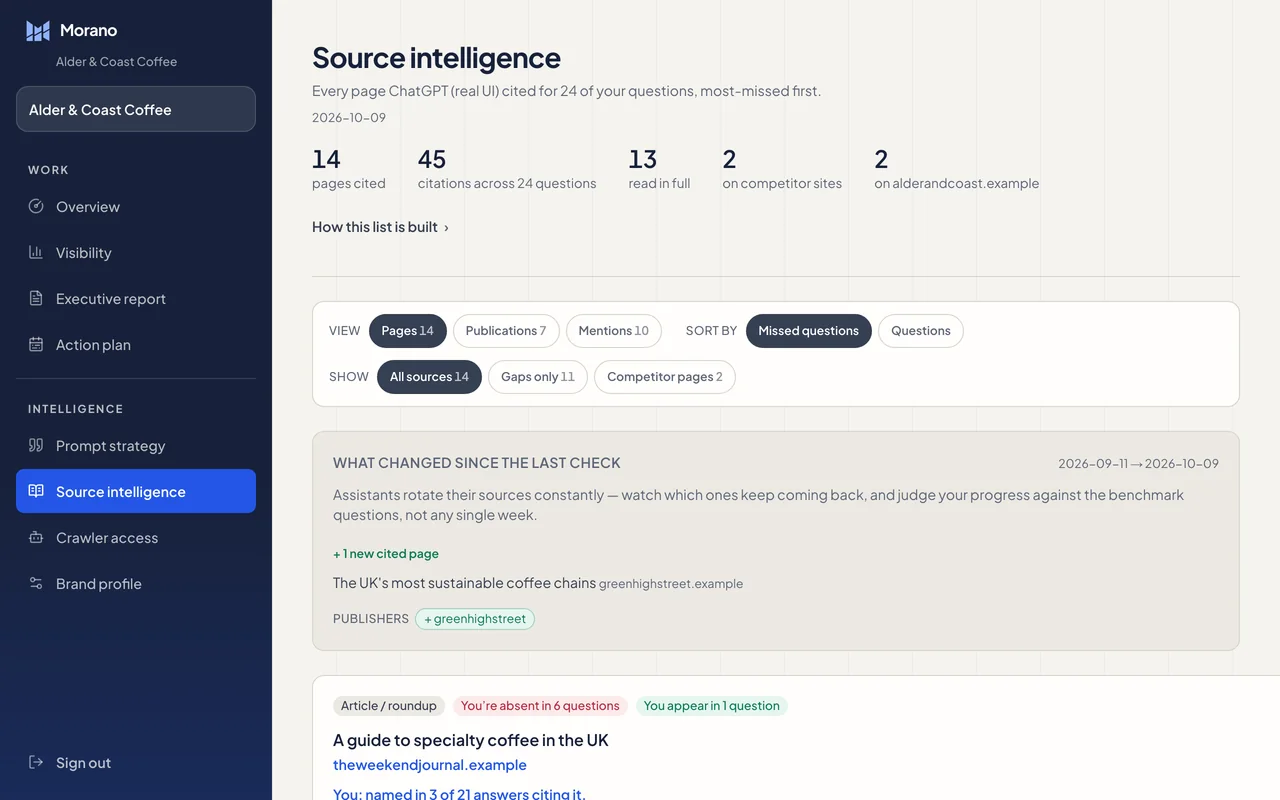Screen dimensions: 1280x800
Task: Switch view to Mentions 10
Action: pos(613,331)
